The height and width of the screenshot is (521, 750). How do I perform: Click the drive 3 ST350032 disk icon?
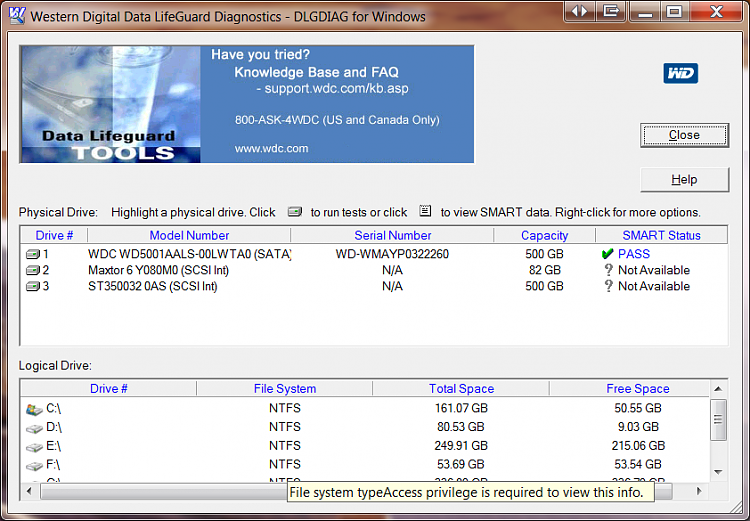click(33, 287)
